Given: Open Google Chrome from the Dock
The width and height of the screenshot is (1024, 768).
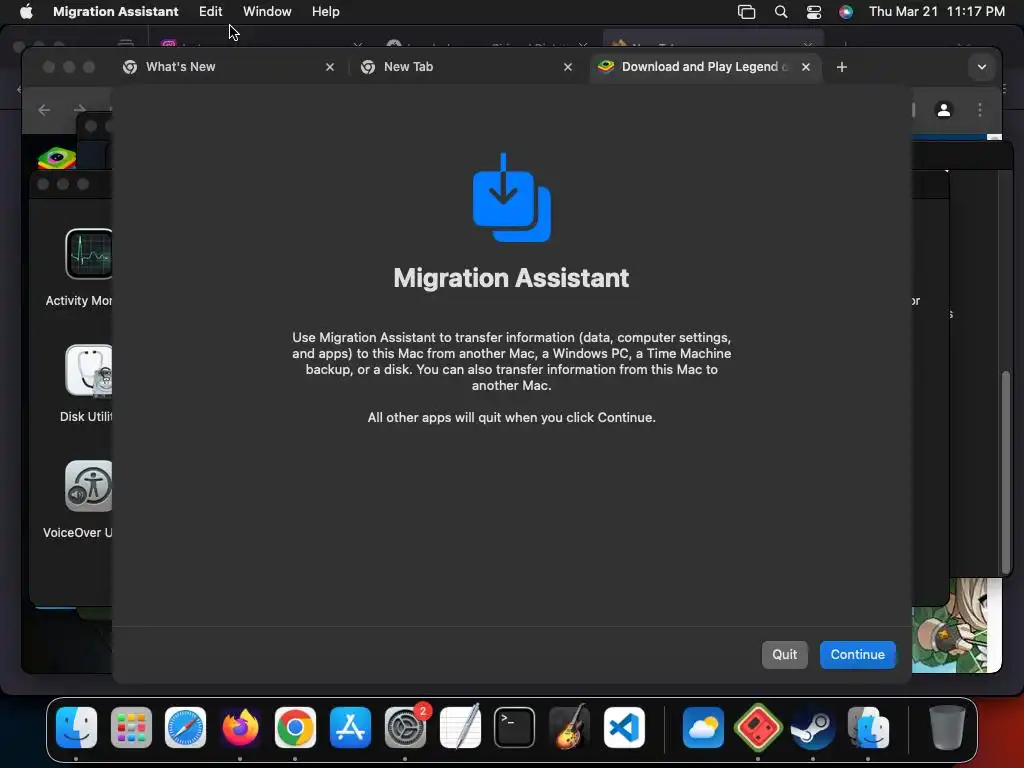Looking at the screenshot, I should coord(295,728).
